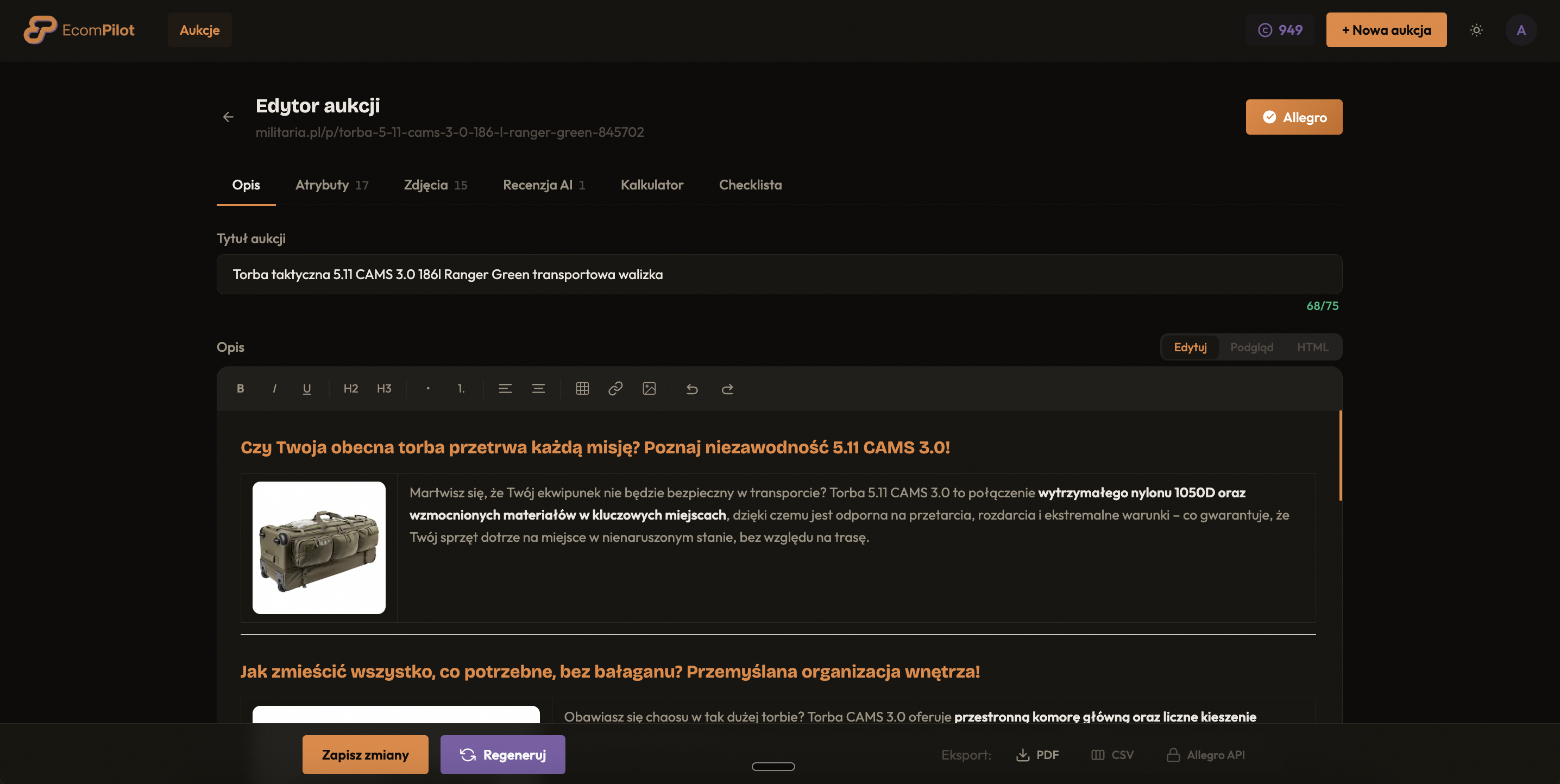Add an image via the image icon
Screen dimensions: 1560x784
(x=649, y=389)
